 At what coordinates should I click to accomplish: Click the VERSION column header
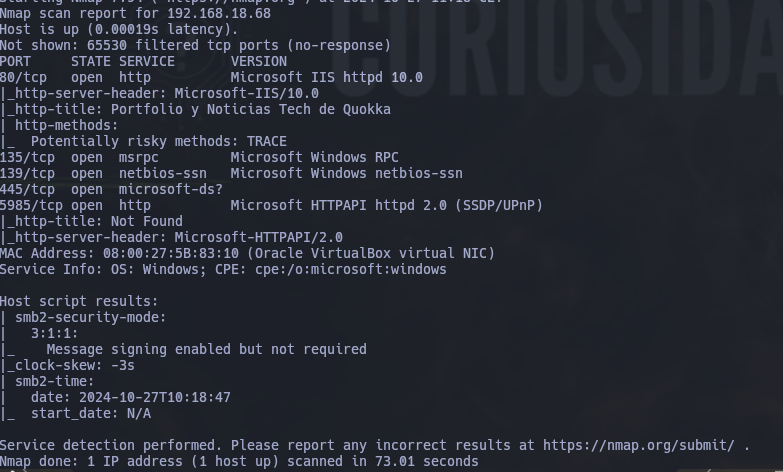[x=259, y=61]
